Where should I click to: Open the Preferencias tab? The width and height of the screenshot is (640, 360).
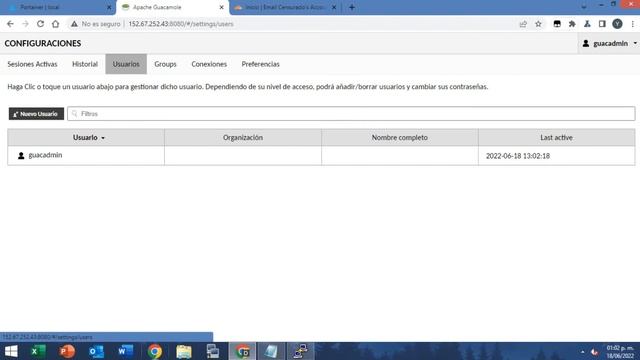point(260,64)
